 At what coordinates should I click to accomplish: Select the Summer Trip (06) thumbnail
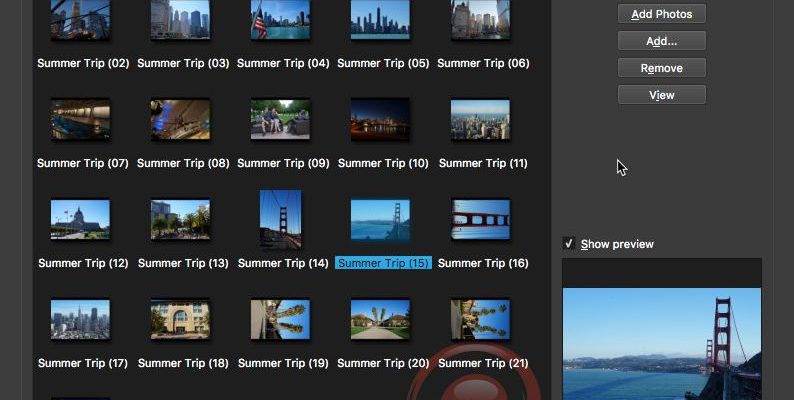(481, 19)
